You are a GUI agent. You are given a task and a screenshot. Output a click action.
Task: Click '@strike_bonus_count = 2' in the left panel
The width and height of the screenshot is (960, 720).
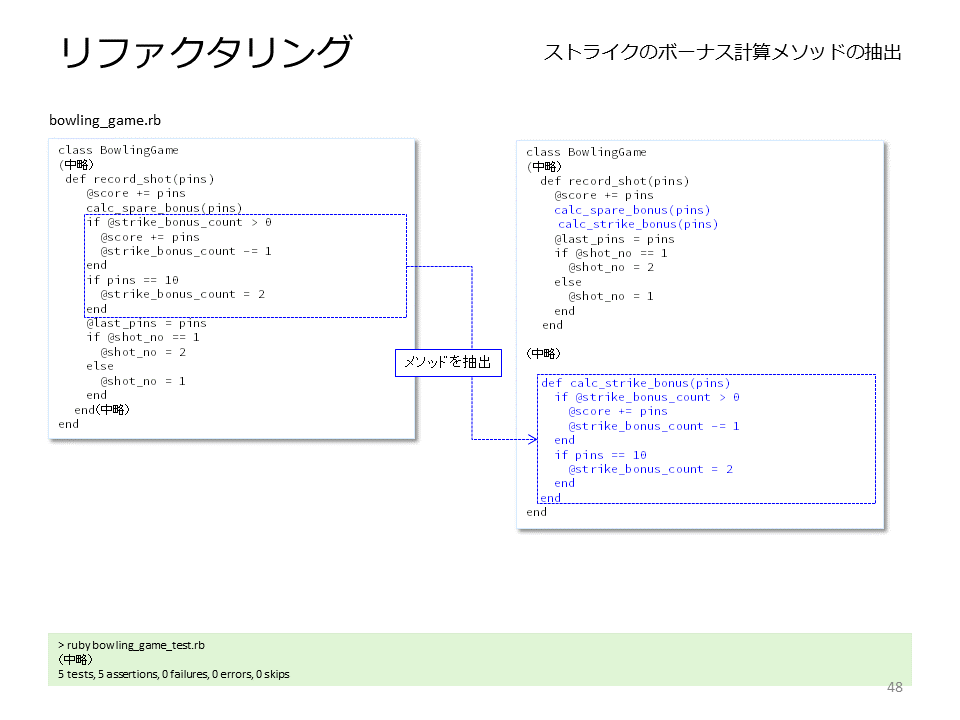(182, 294)
